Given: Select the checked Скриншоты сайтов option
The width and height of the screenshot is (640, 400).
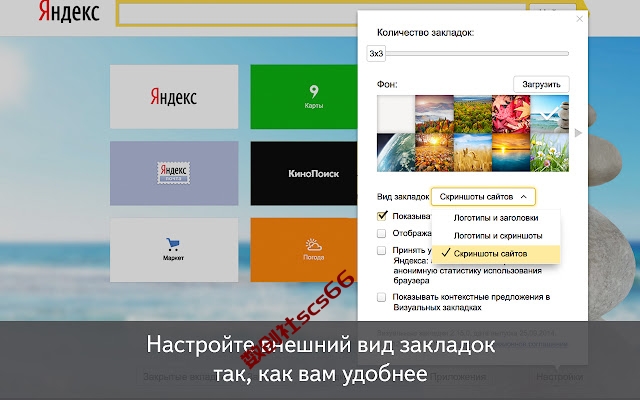Looking at the screenshot, I should pyautogui.click(x=496, y=254).
